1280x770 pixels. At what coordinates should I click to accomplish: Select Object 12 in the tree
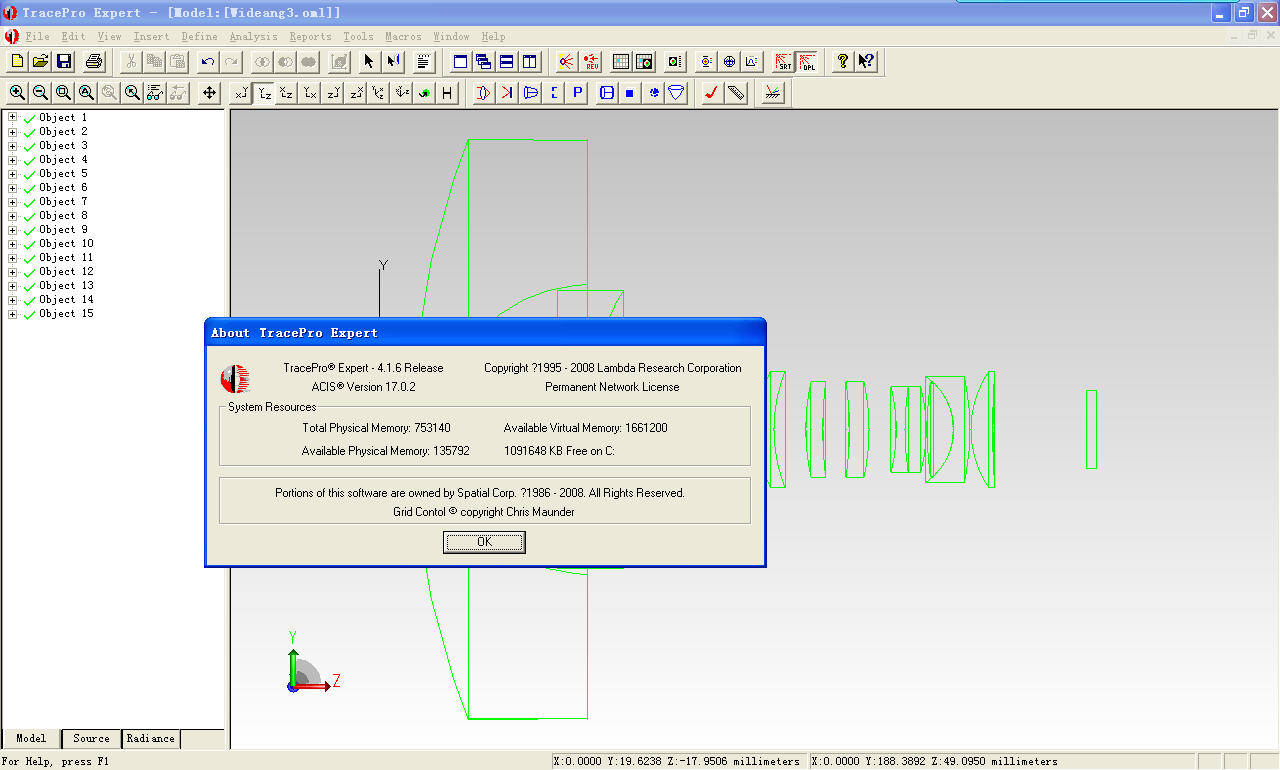(67, 271)
